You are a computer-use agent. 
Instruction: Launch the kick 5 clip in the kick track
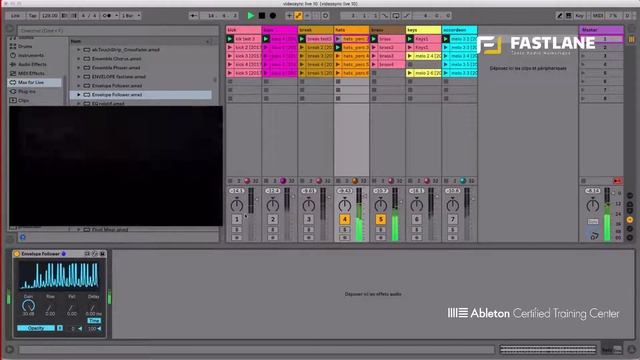[x=230, y=73]
